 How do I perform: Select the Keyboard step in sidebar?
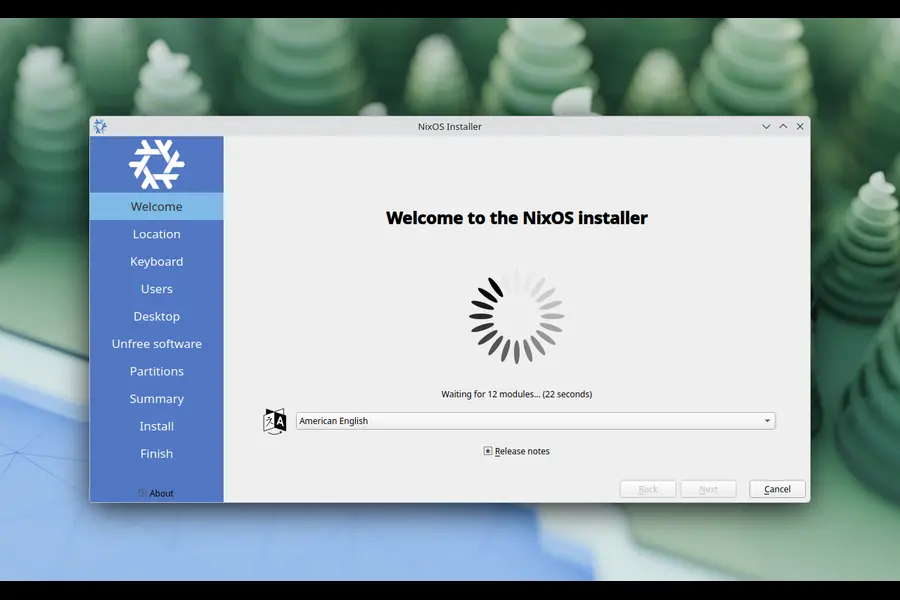156,262
